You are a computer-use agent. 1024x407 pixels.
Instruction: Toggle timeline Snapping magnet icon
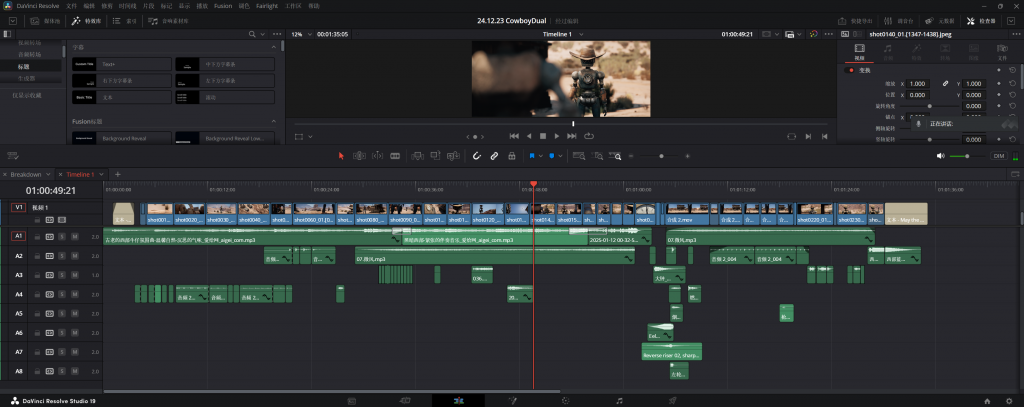click(x=477, y=156)
